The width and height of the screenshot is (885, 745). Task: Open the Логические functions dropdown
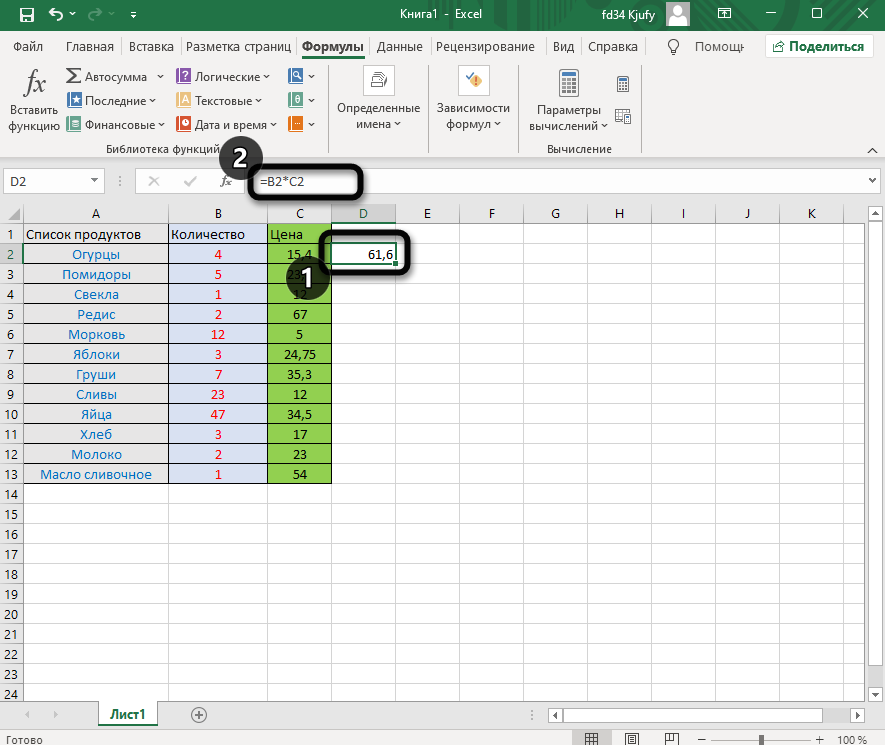[x=223, y=77]
